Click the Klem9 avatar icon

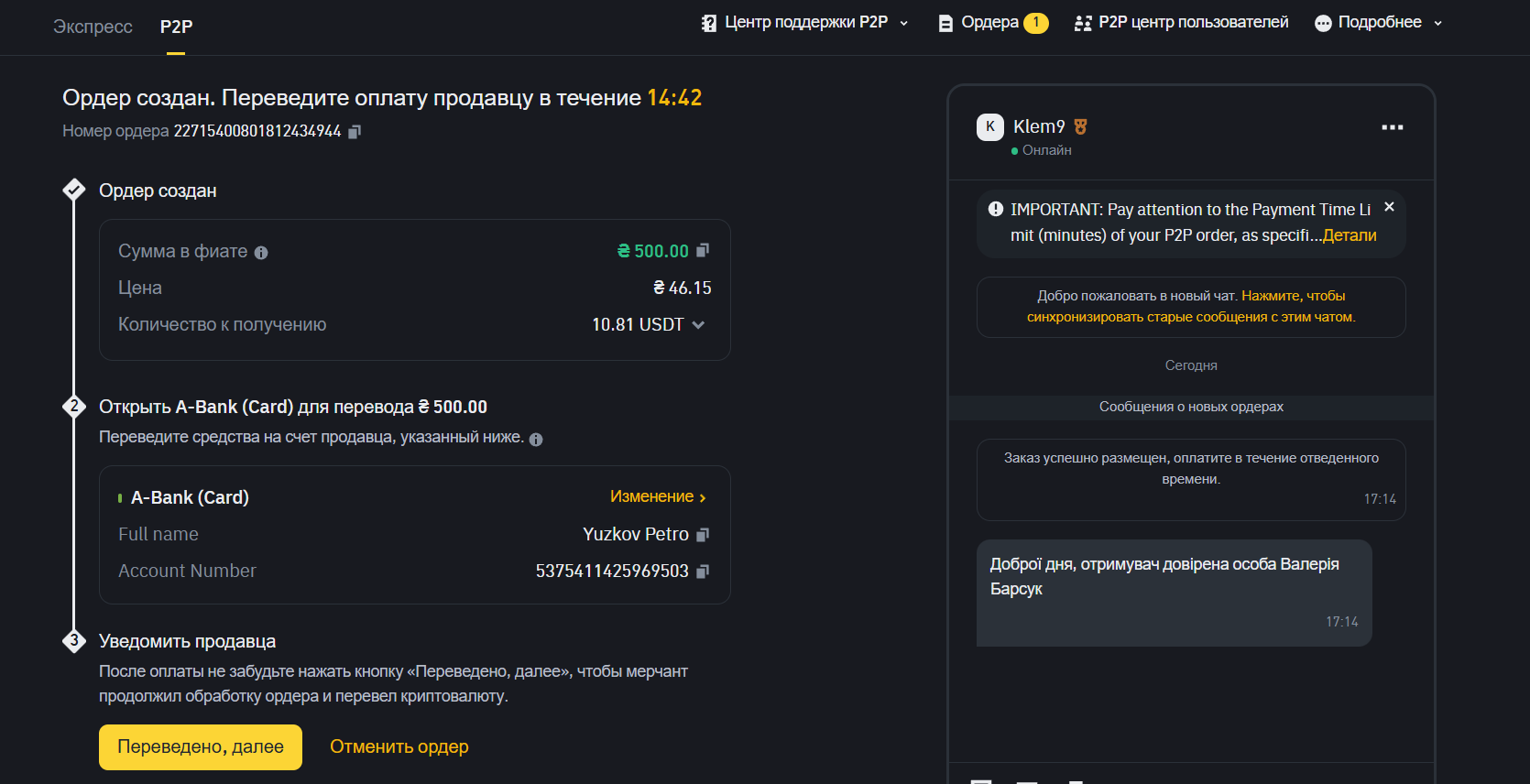[990, 127]
